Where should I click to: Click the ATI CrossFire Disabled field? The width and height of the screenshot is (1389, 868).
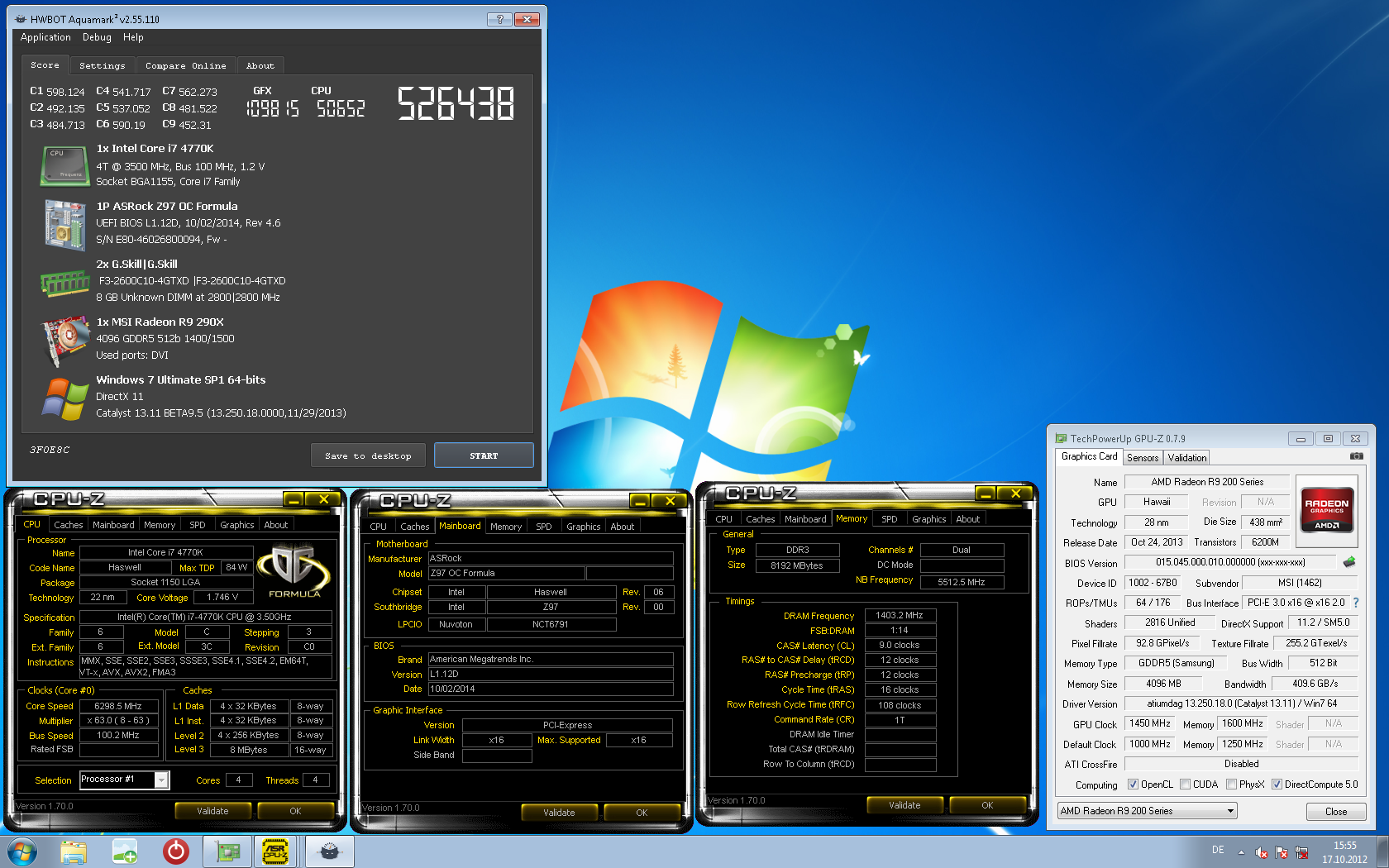(1242, 764)
